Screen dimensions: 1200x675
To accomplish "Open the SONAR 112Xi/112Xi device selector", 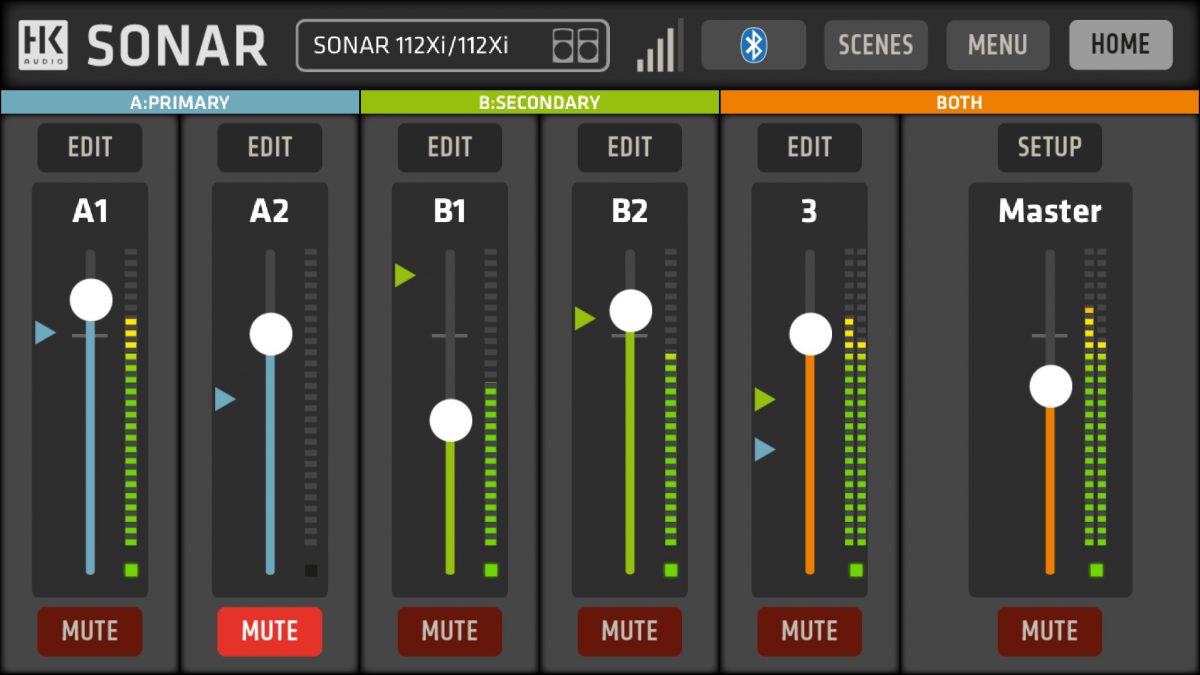I will pos(453,46).
